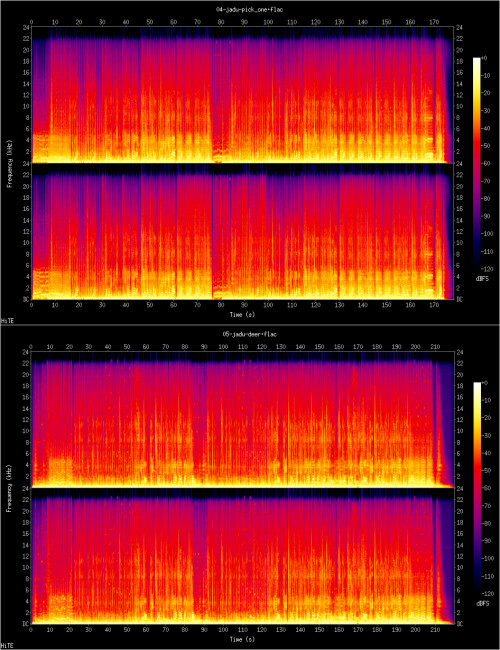Click the upper channel spectrogram of pick_one
This screenshot has width=500, height=650.
pos(241,95)
